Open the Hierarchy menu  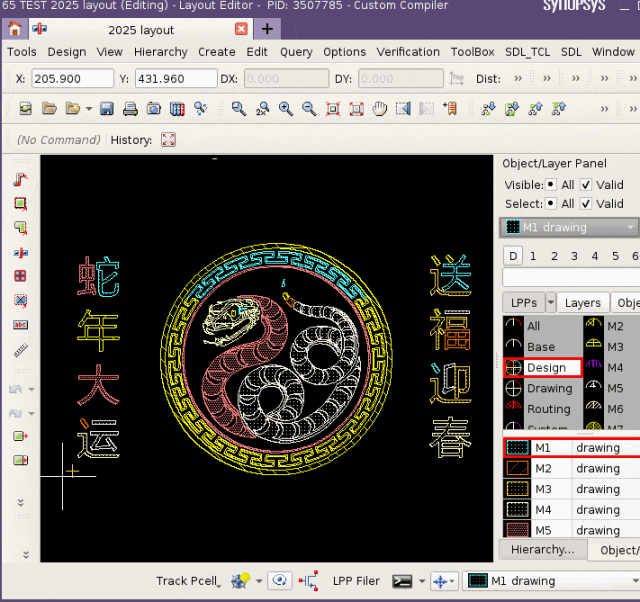[160, 52]
